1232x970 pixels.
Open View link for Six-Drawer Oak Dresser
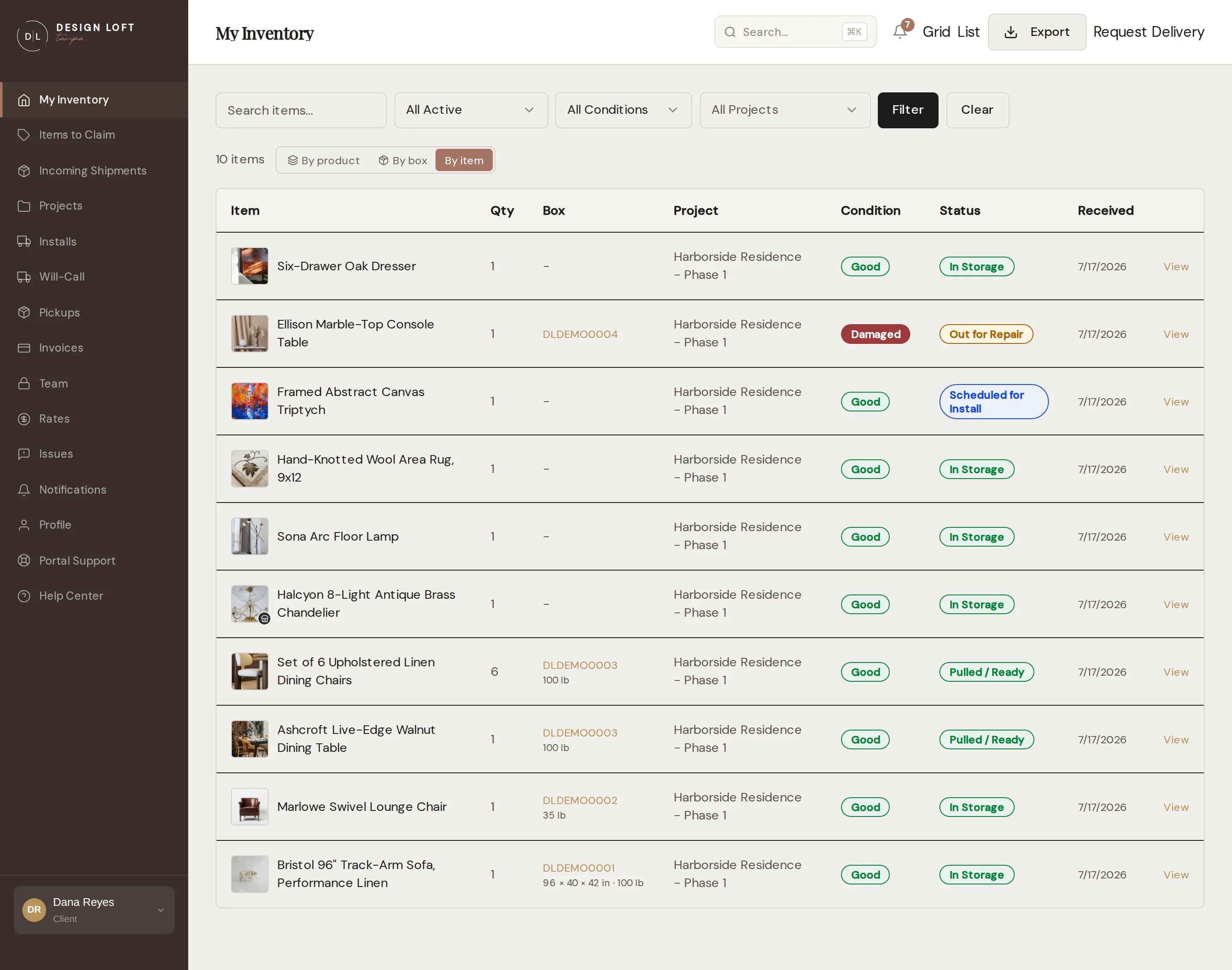coord(1175,266)
